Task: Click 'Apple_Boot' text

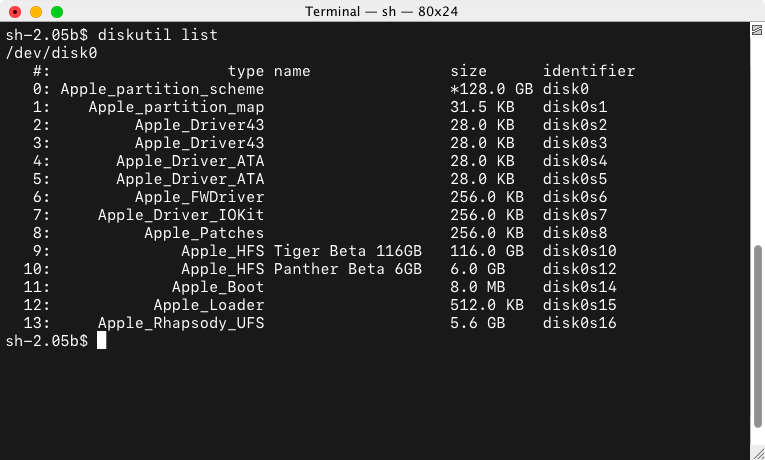Action: pyautogui.click(x=218, y=287)
